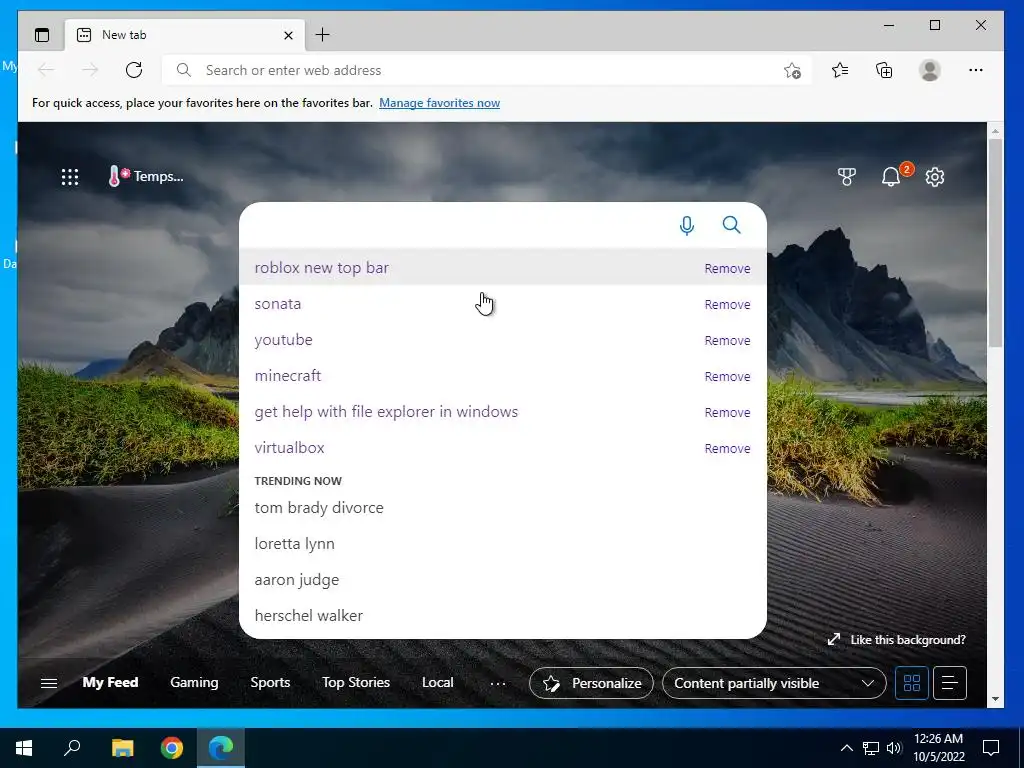The image size is (1024, 768).
Task: Open the Favorites list icon
Action: pyautogui.click(x=840, y=70)
